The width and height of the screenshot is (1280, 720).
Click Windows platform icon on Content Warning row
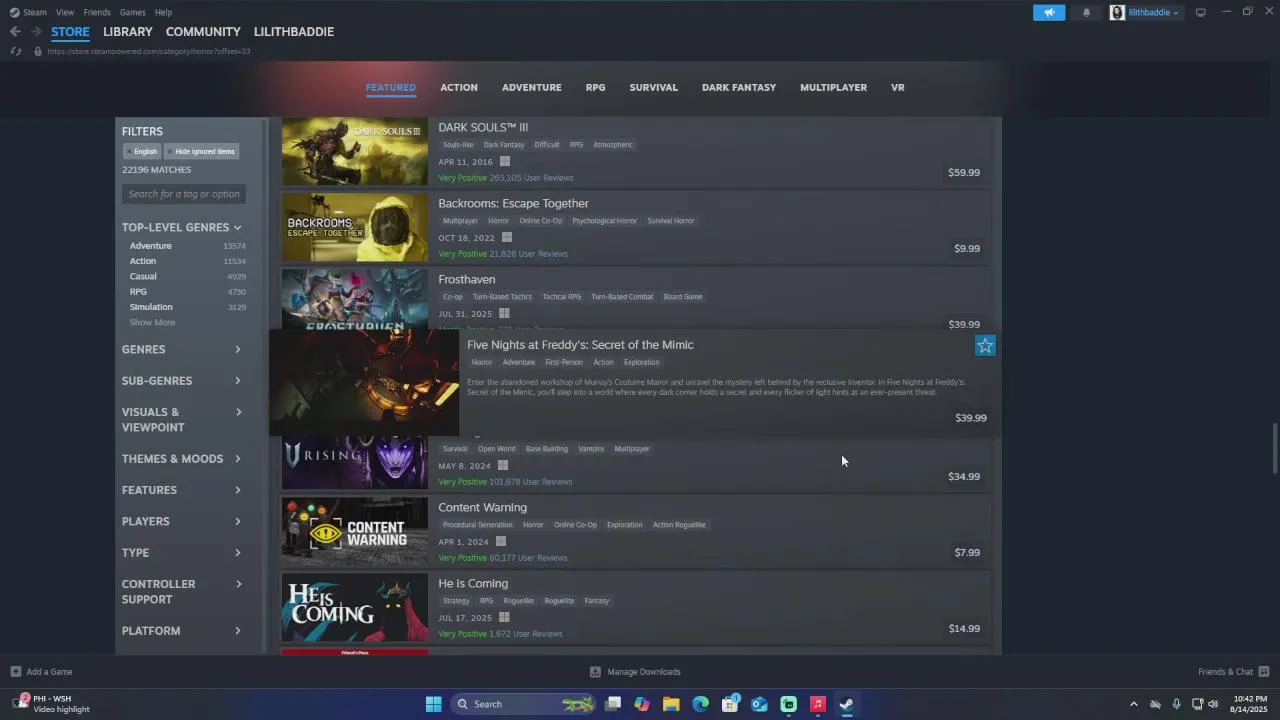pos(501,541)
